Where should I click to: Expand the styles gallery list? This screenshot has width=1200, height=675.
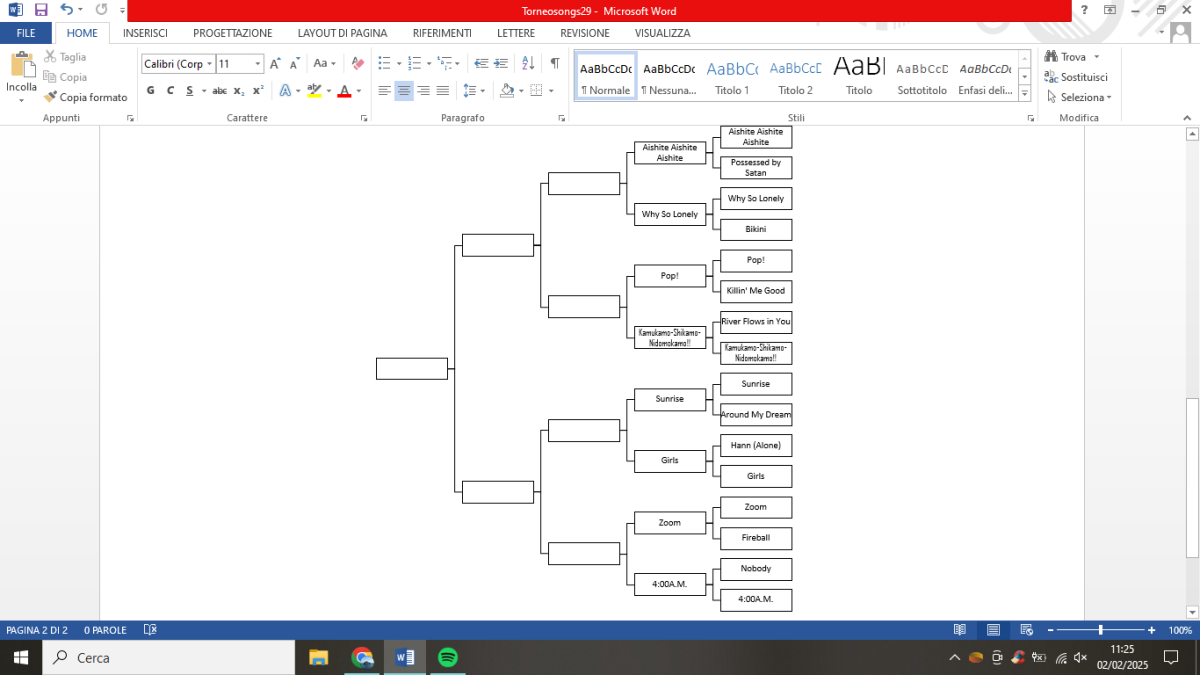click(1024, 93)
